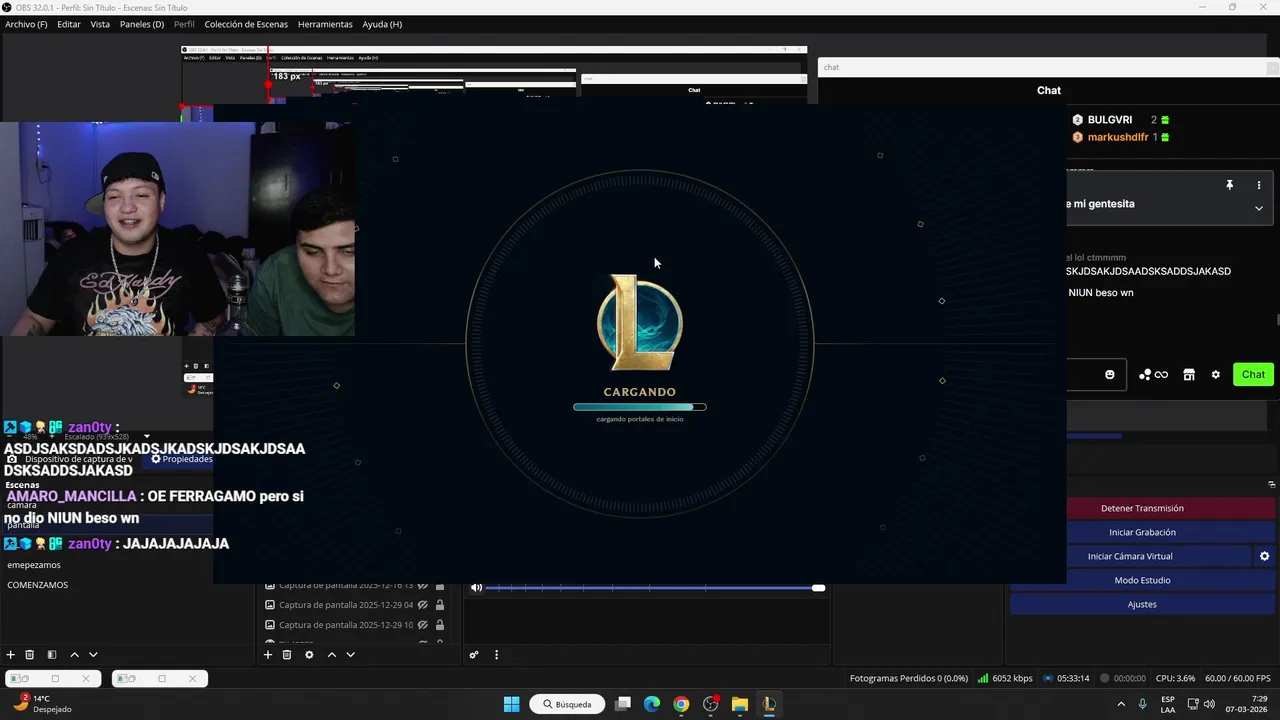Open Paneles (D) menu
The width and height of the screenshot is (1280, 720).
[x=142, y=24]
